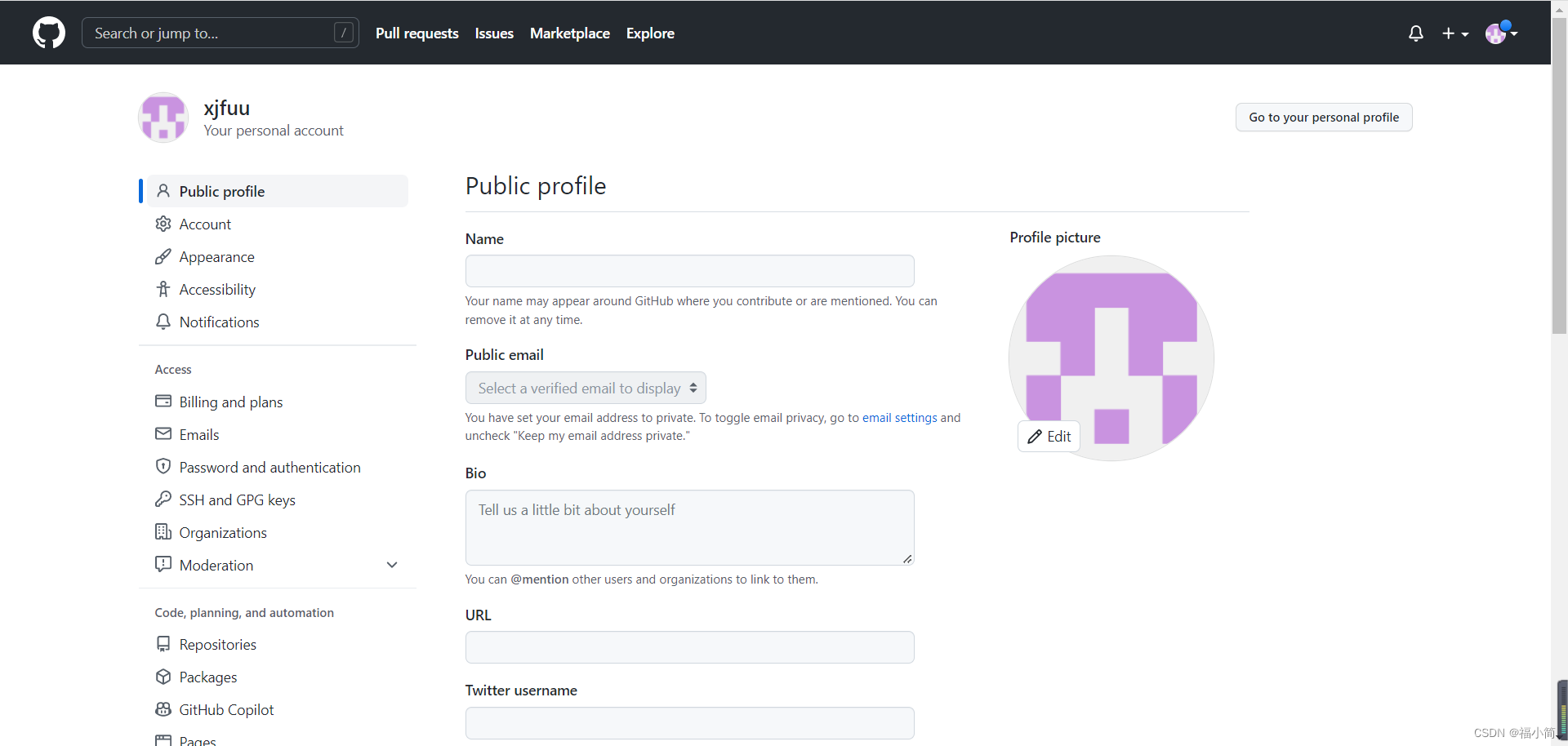Click the Emails envelope icon

click(x=163, y=433)
